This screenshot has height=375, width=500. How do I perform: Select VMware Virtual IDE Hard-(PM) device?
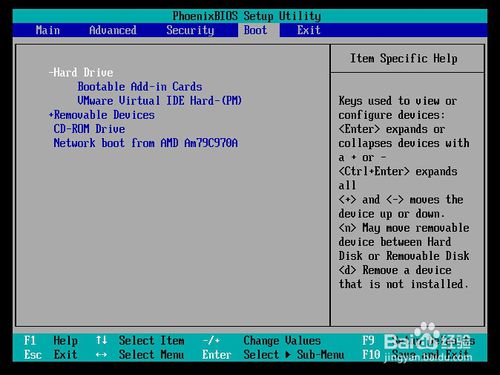click(x=159, y=101)
